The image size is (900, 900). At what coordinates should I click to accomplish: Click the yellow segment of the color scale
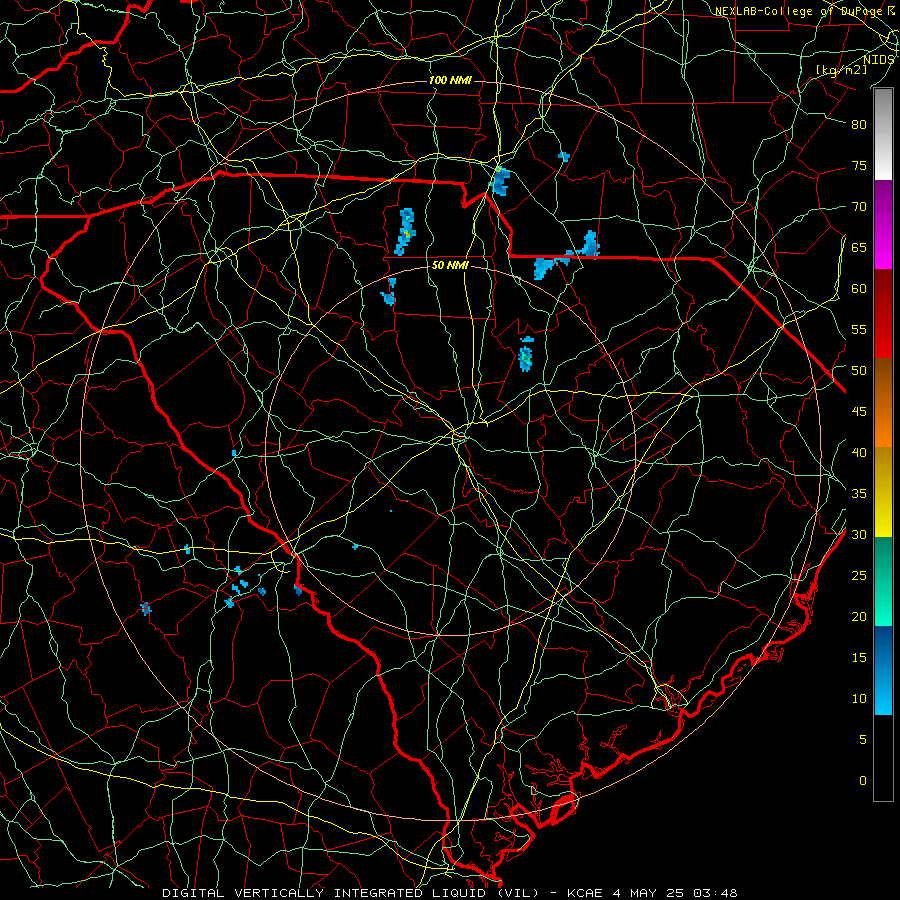883,492
